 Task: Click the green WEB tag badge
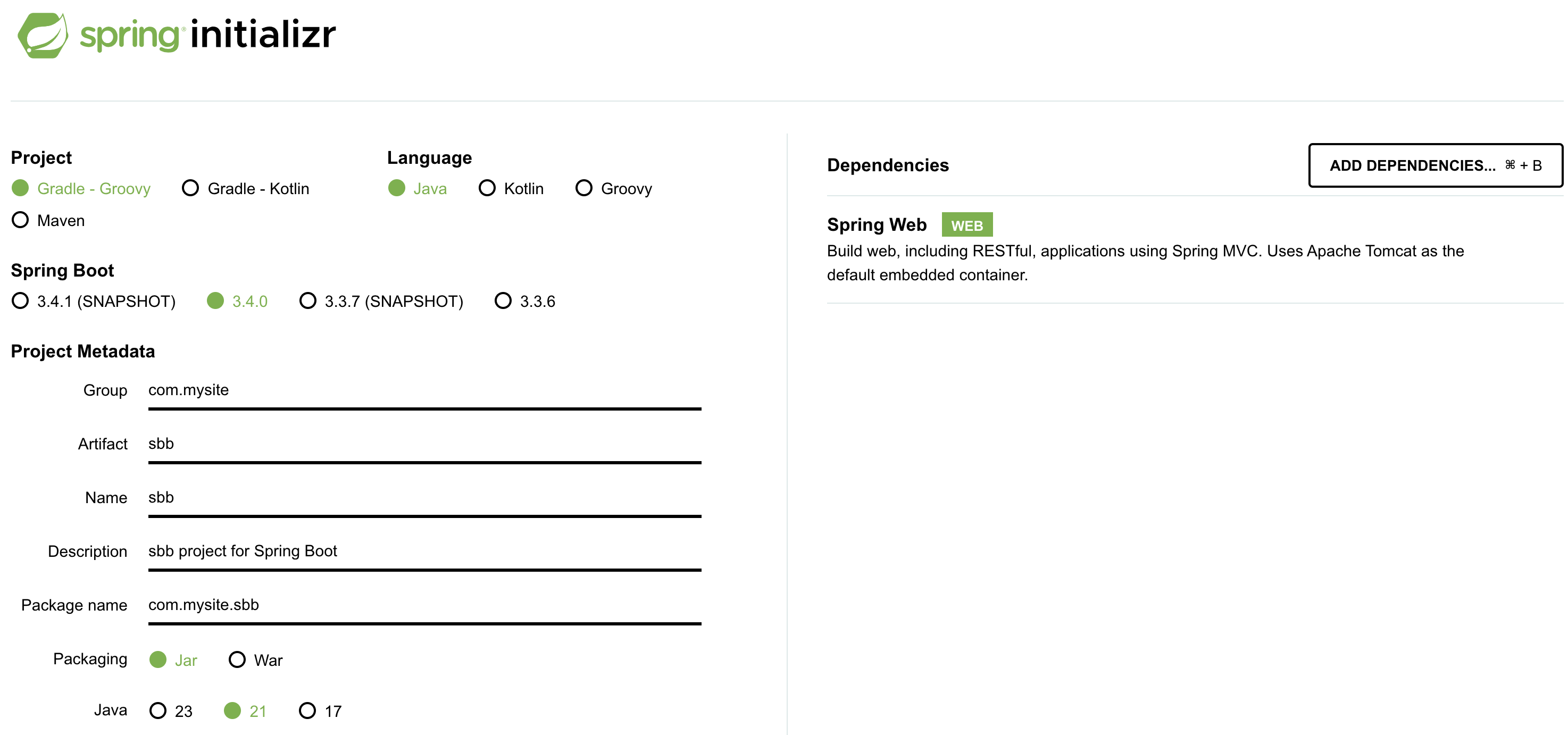click(966, 225)
